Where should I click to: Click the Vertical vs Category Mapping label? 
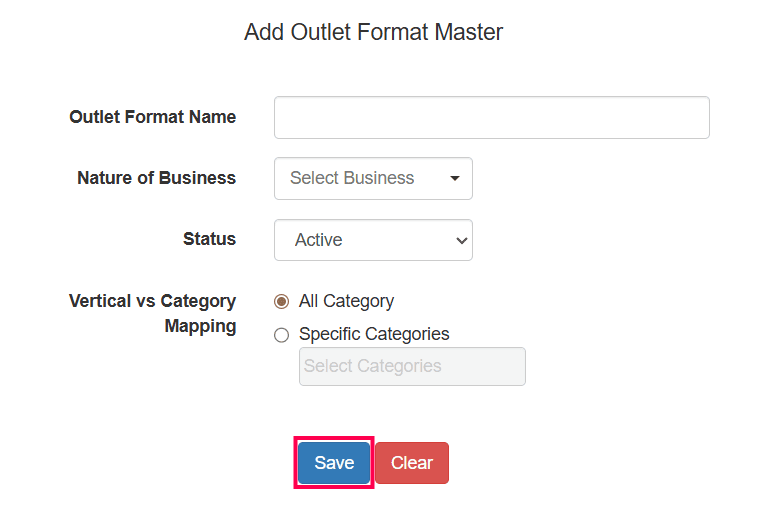(x=152, y=313)
